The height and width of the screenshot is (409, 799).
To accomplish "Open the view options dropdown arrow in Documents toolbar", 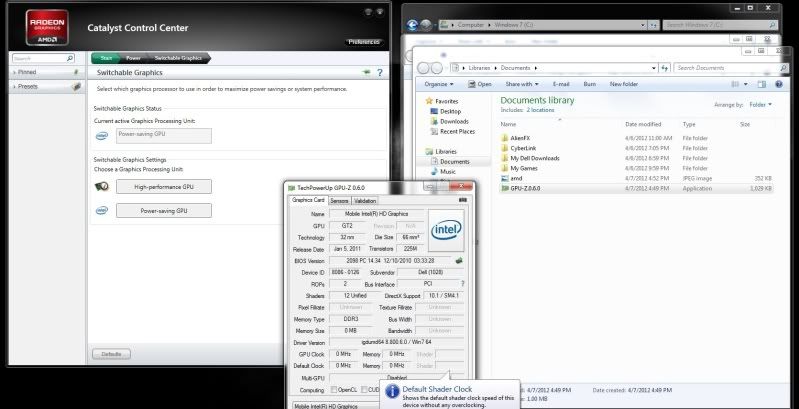I will point(746,84).
